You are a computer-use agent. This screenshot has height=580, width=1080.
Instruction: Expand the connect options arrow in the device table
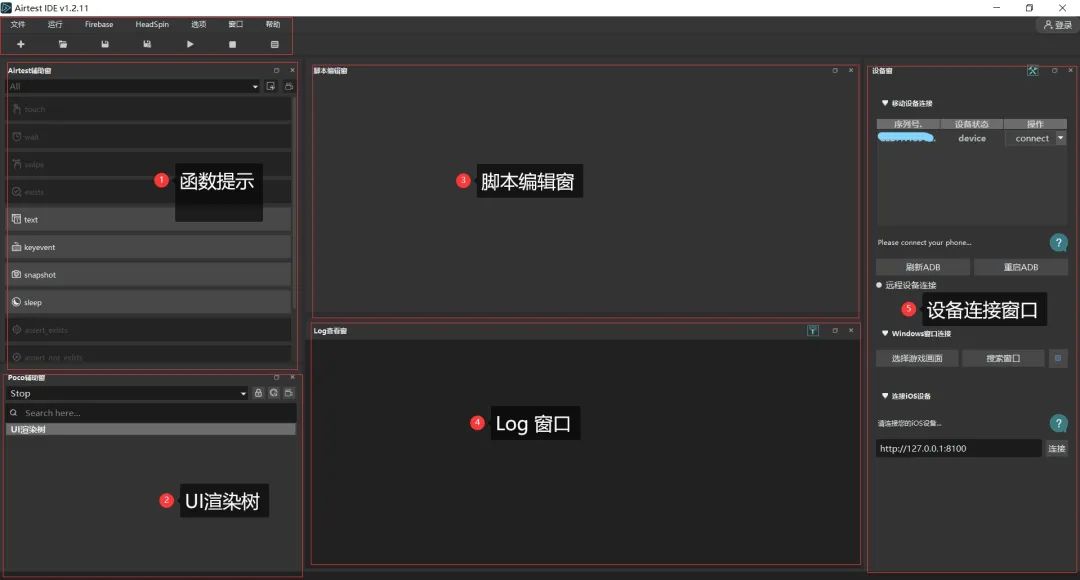pos(1059,137)
